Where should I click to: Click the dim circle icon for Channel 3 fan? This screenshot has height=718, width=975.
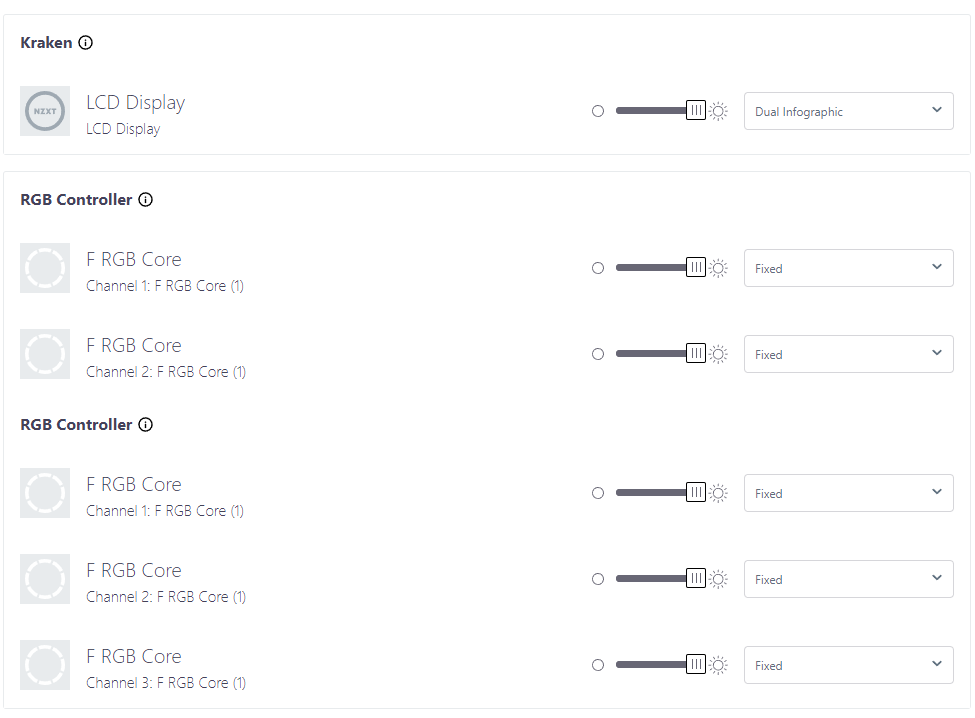598,665
